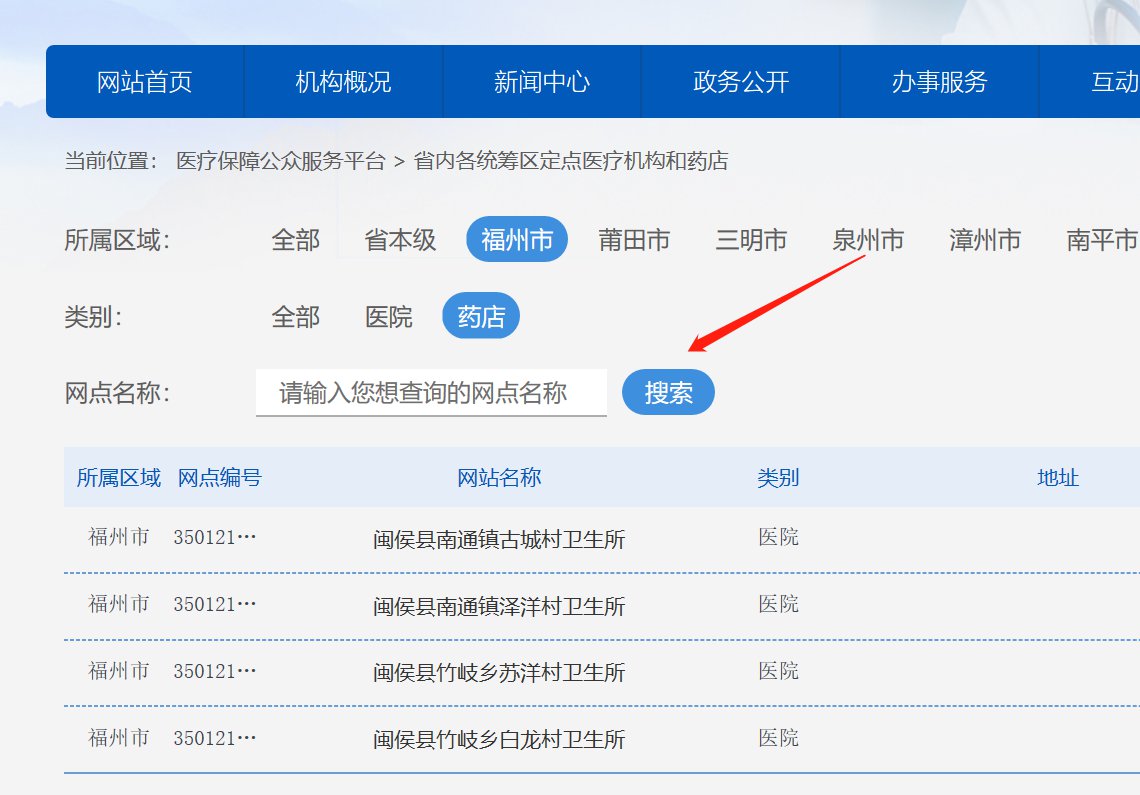Viewport: 1140px width, 795px height.
Task: Filter region by 省本级
Action: pyautogui.click(x=400, y=240)
